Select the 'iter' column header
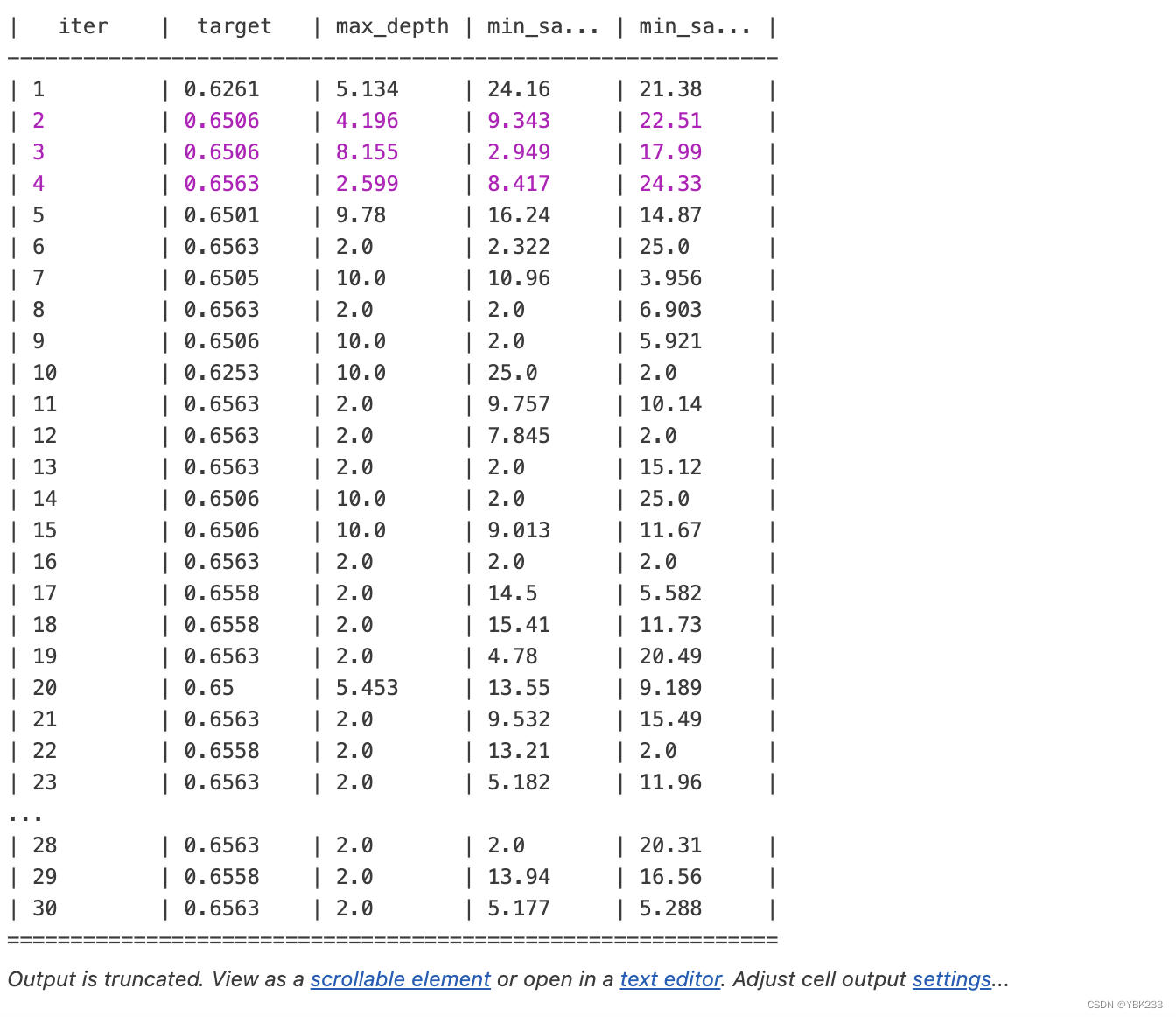 [83, 26]
